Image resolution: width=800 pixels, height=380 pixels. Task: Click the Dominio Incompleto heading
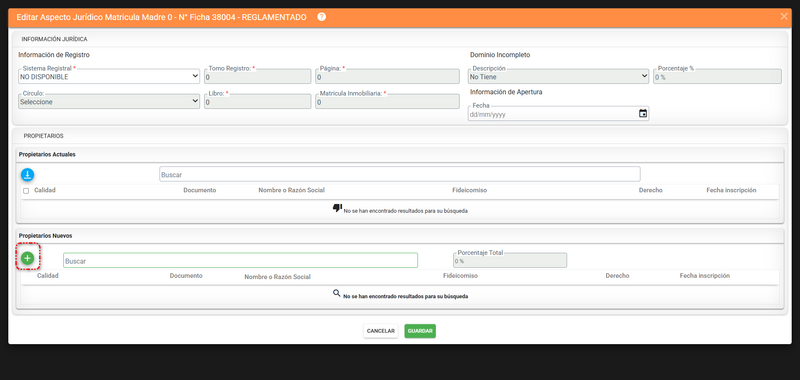click(x=500, y=55)
